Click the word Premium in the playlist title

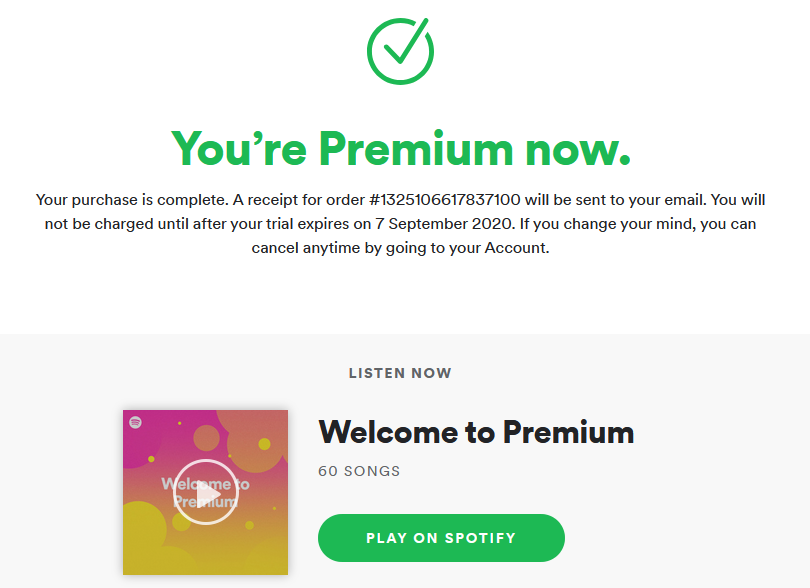pos(568,432)
